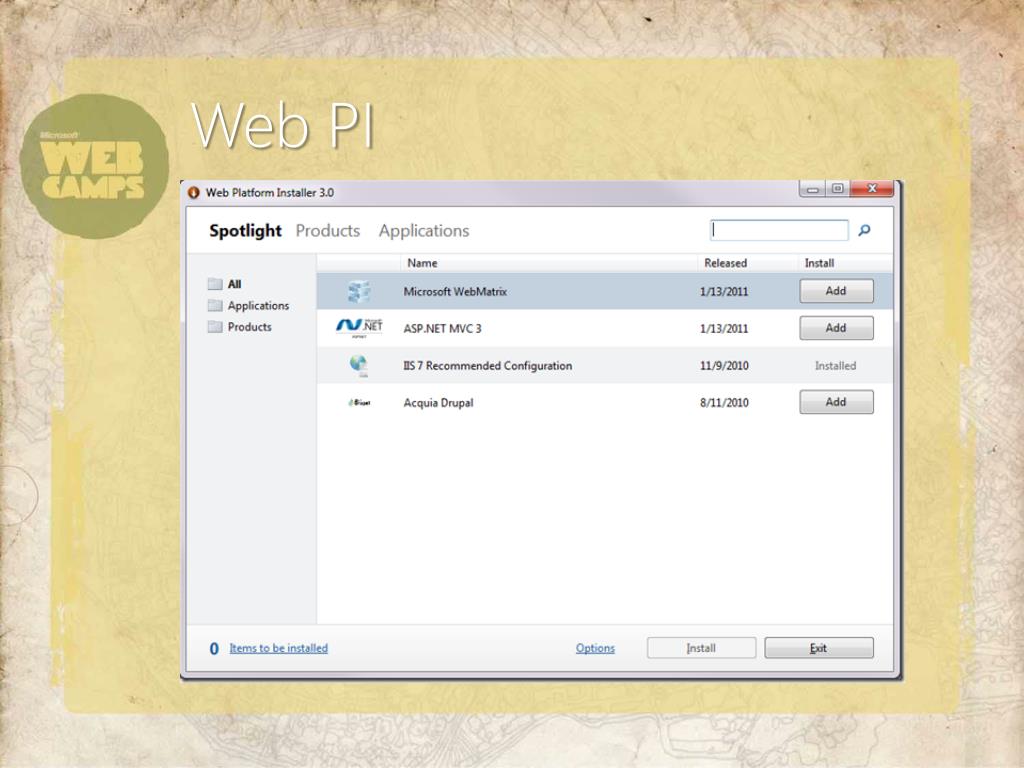This screenshot has width=1024, height=768.
Task: Click the Web Platform Installer title icon
Action: tap(193, 193)
